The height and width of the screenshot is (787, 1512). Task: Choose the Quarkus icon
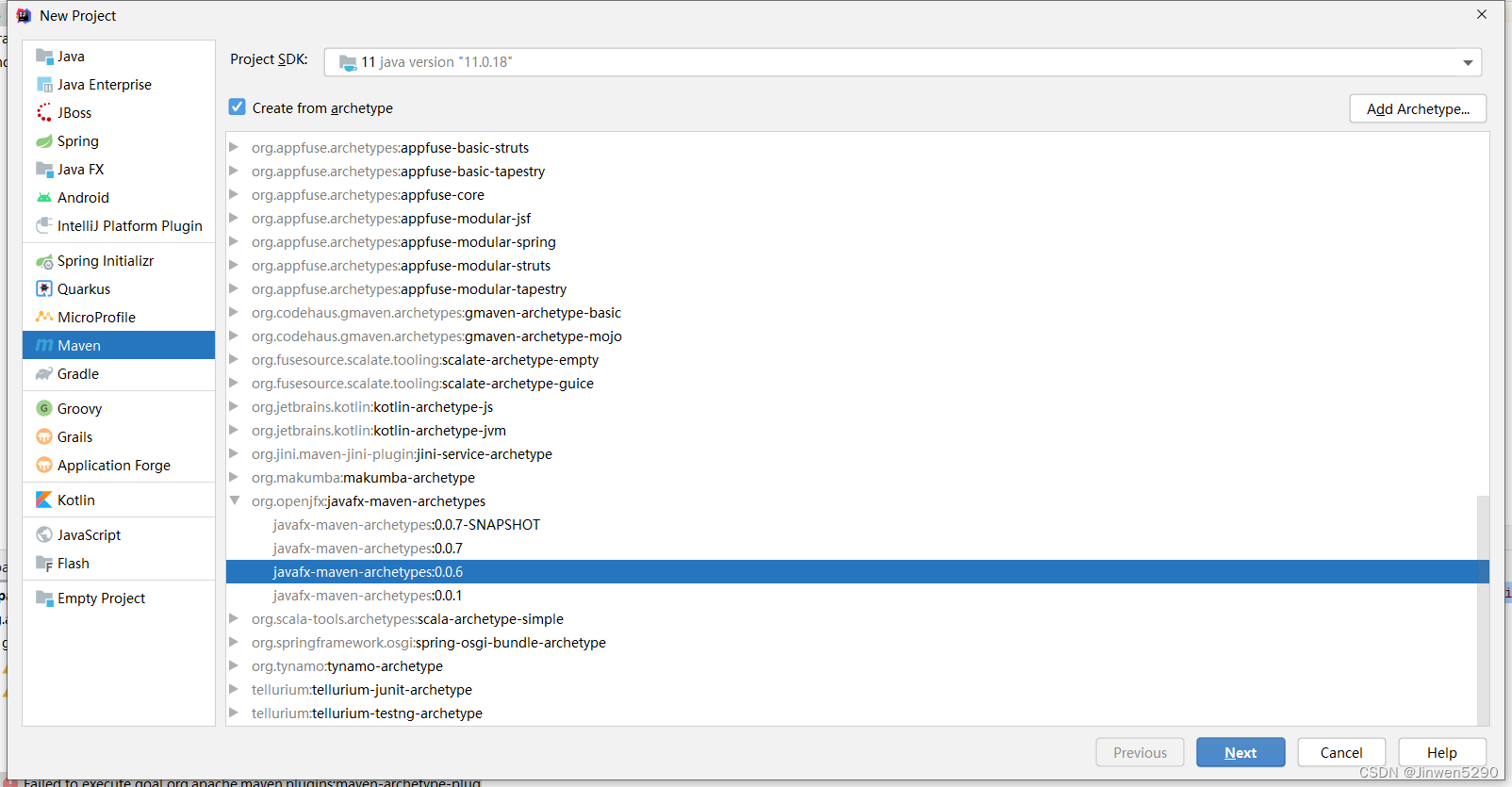click(44, 289)
